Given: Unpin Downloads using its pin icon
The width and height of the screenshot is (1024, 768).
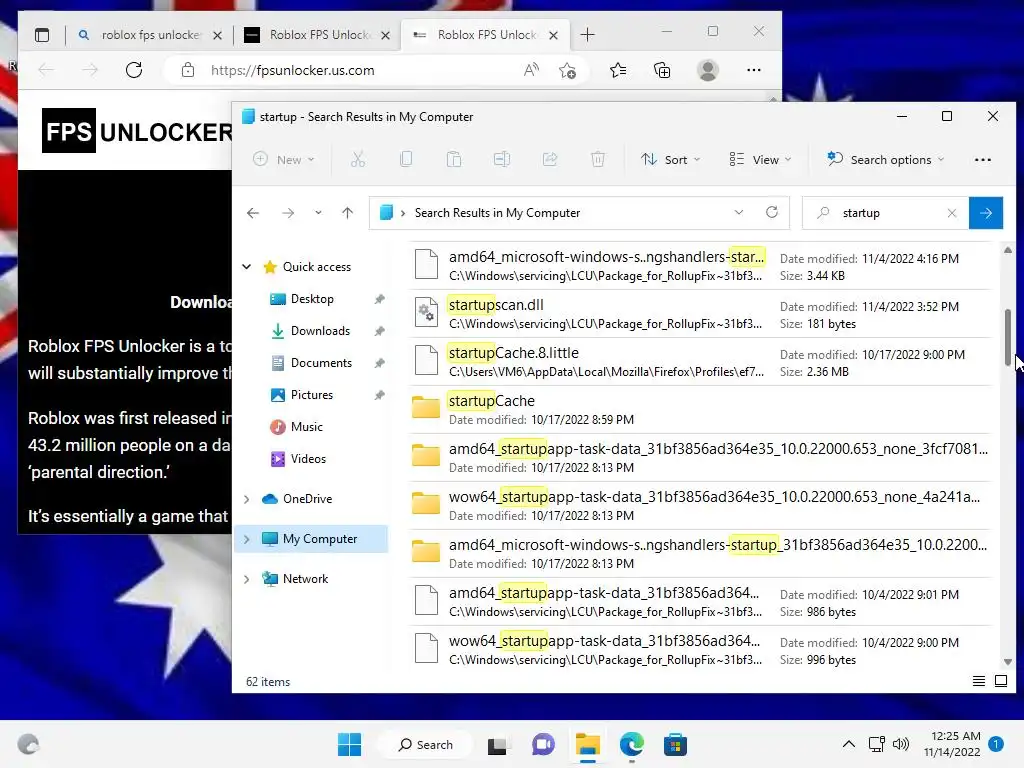Looking at the screenshot, I should point(379,331).
